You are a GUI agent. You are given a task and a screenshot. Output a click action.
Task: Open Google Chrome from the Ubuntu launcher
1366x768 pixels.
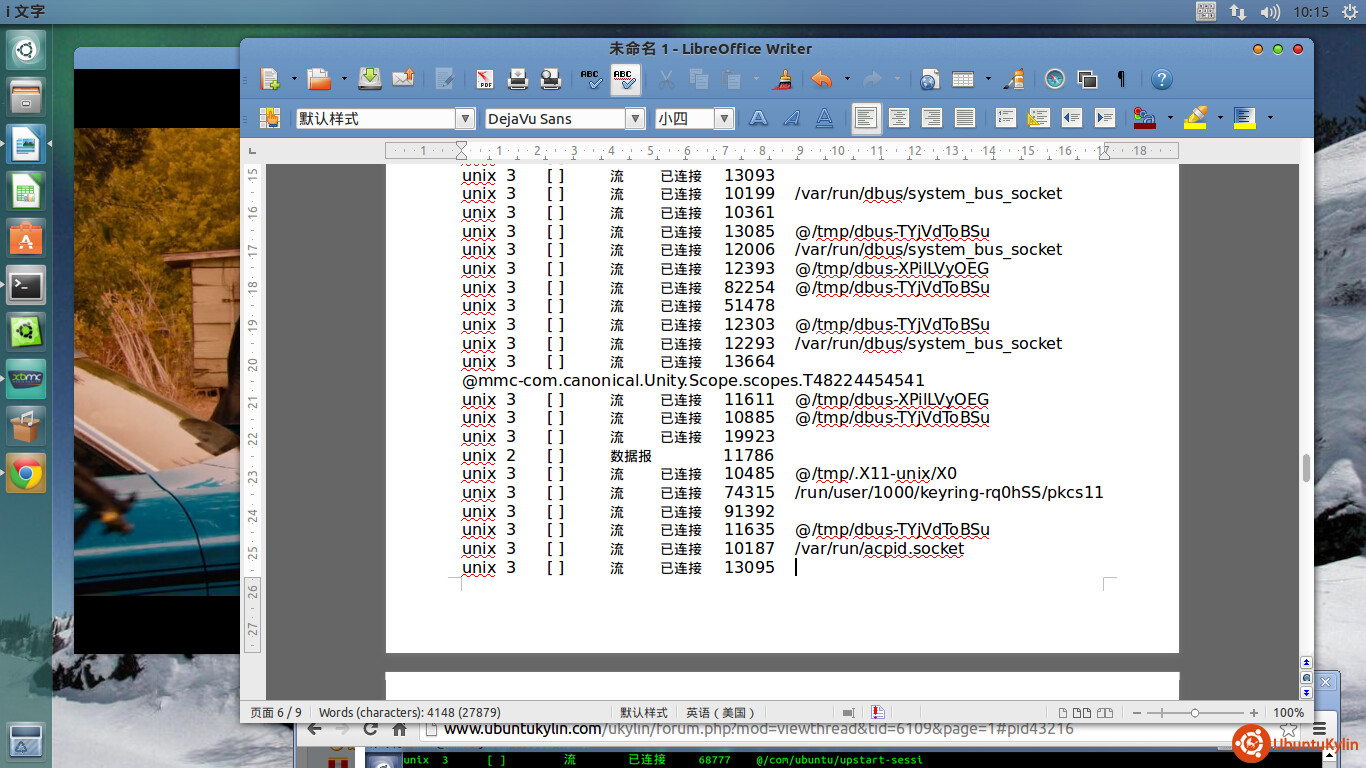26,474
